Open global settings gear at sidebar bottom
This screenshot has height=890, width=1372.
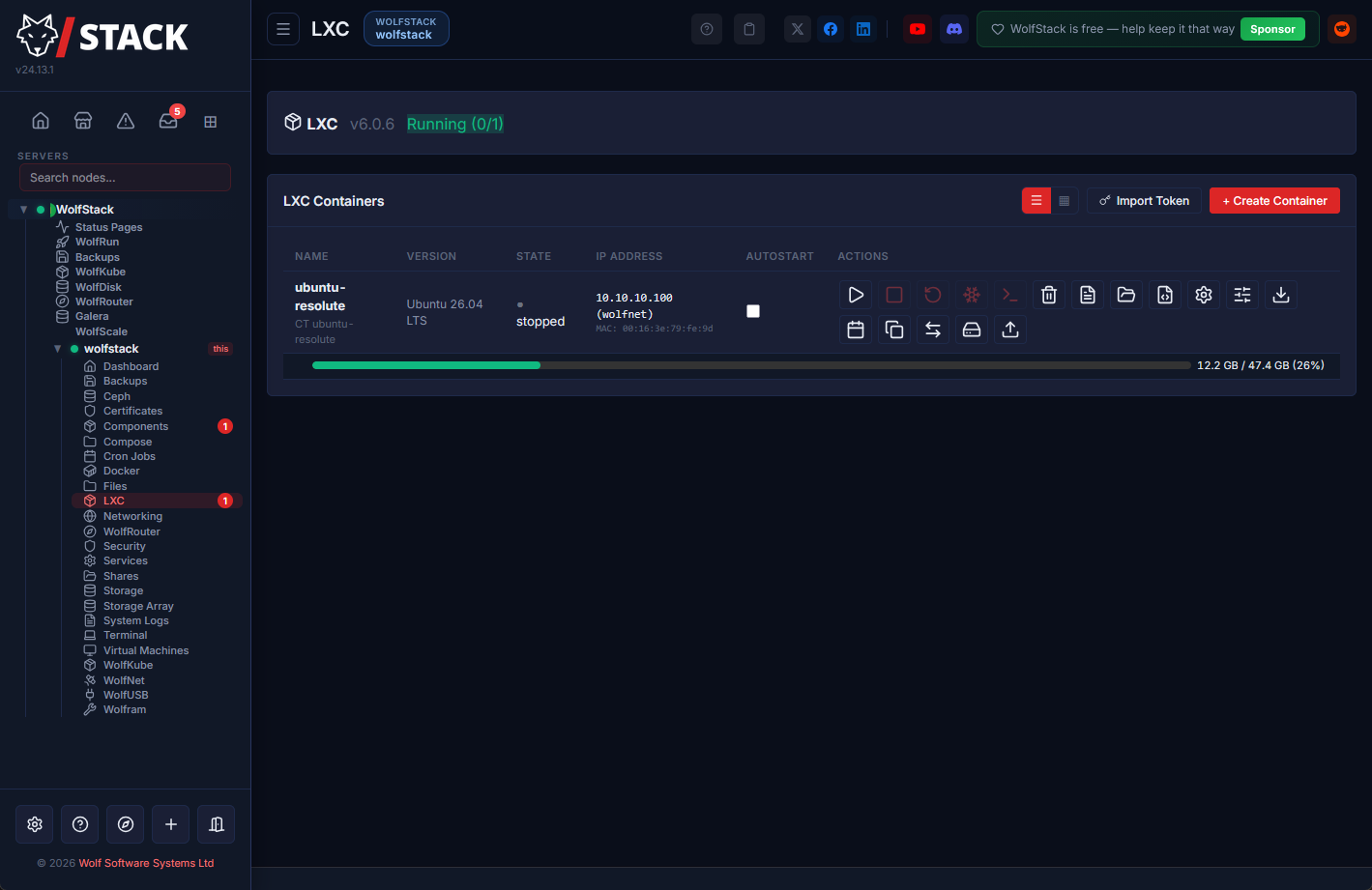35,824
